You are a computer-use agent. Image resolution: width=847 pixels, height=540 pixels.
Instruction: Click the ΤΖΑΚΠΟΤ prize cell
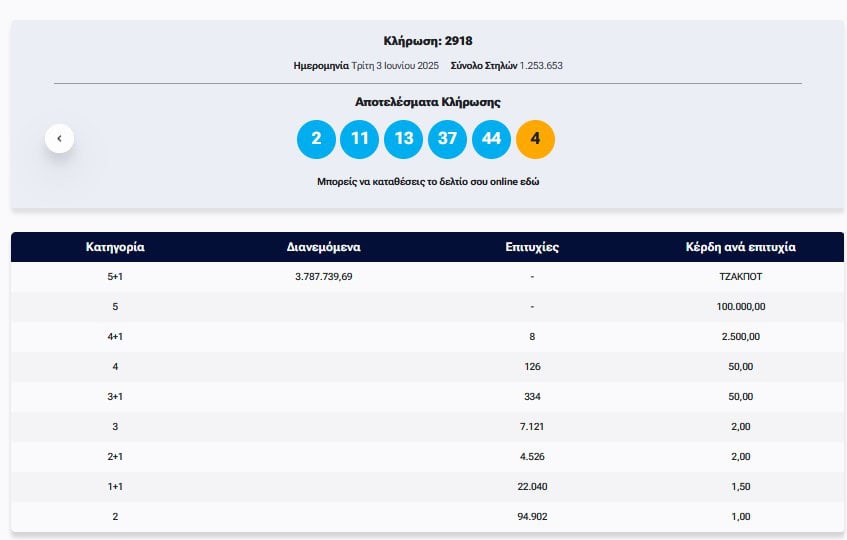[740, 276]
